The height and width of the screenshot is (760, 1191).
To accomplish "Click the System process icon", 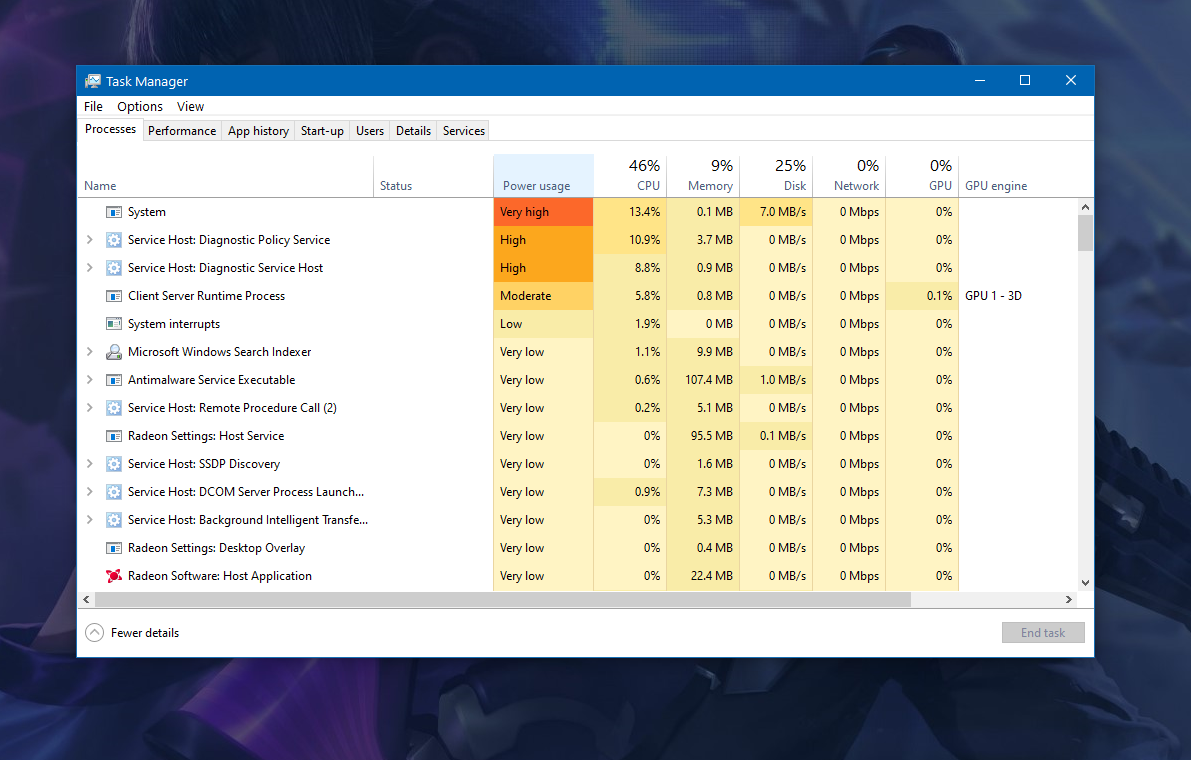I will [x=114, y=212].
